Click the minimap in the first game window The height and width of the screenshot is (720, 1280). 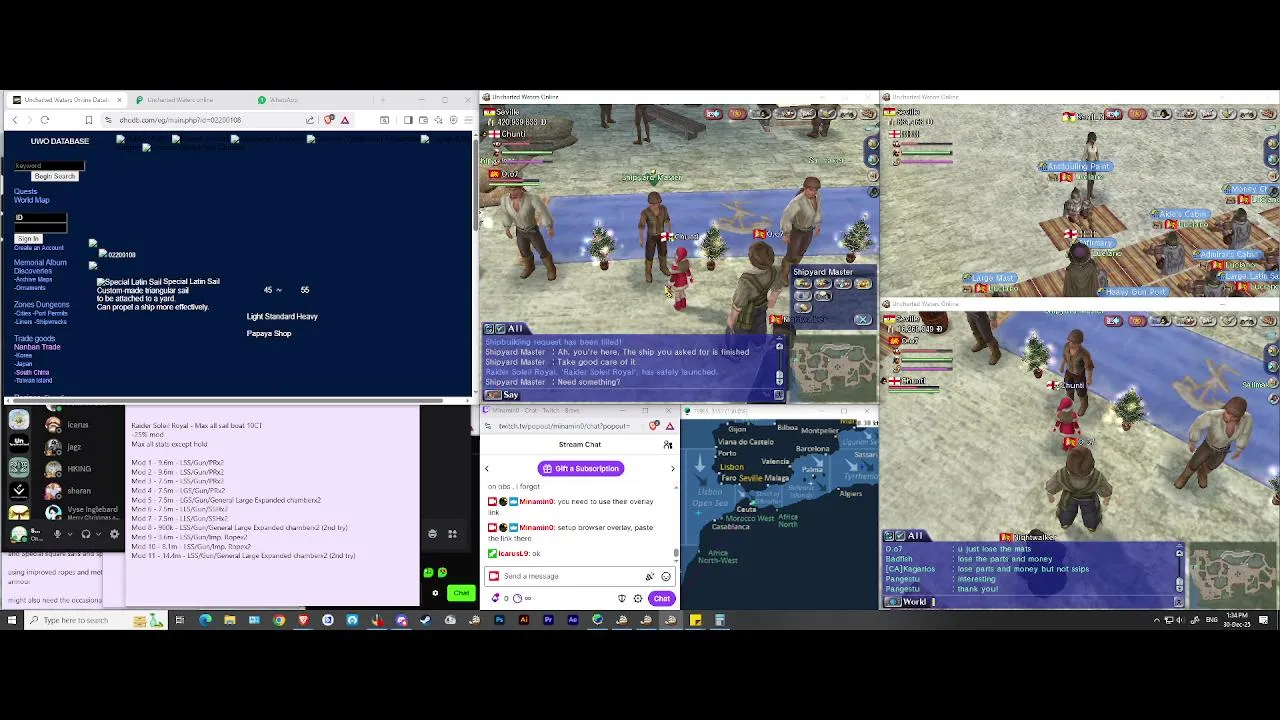pyautogui.click(x=835, y=370)
